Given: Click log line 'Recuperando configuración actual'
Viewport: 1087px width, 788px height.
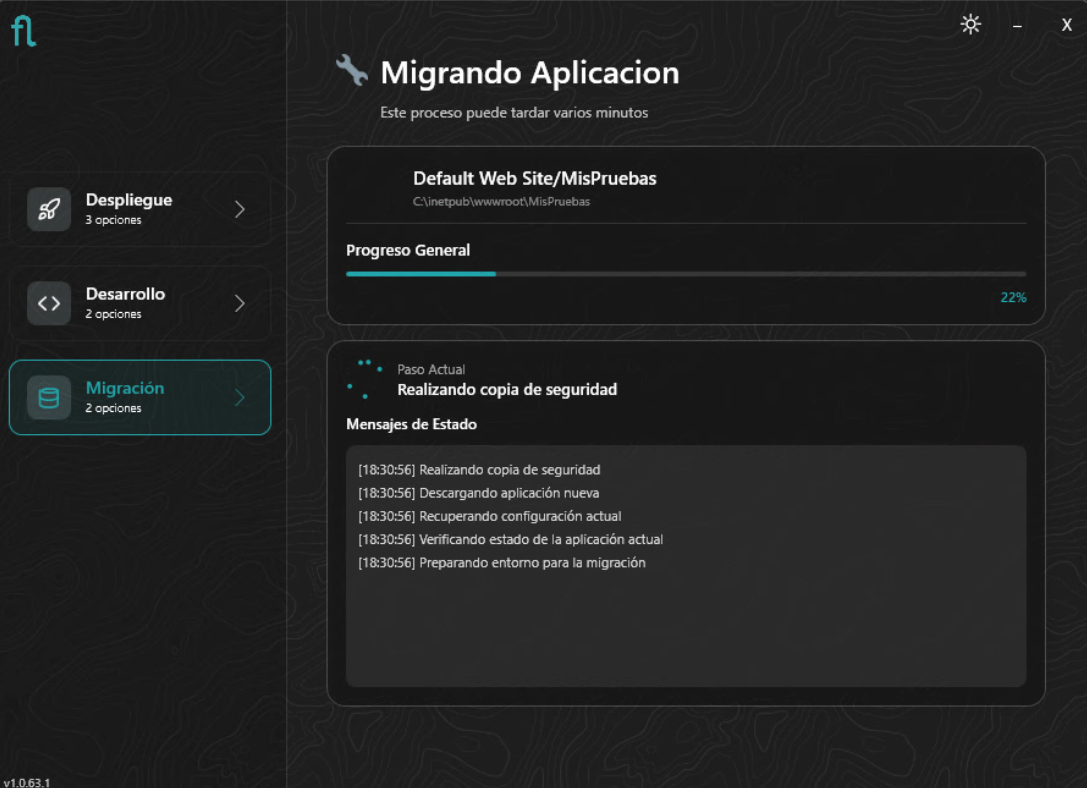Looking at the screenshot, I should click(489, 516).
